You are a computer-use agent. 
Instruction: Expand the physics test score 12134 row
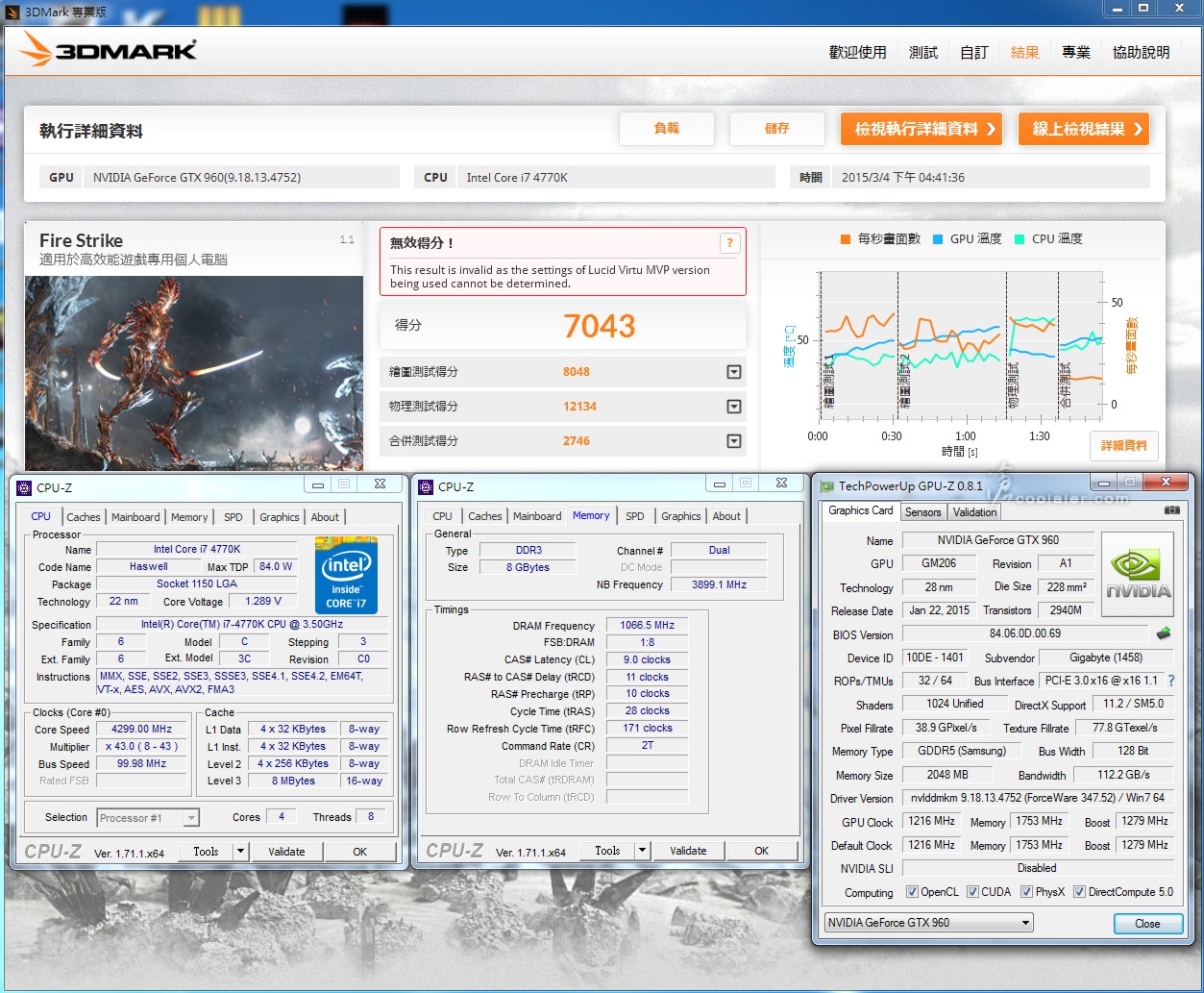(x=734, y=407)
